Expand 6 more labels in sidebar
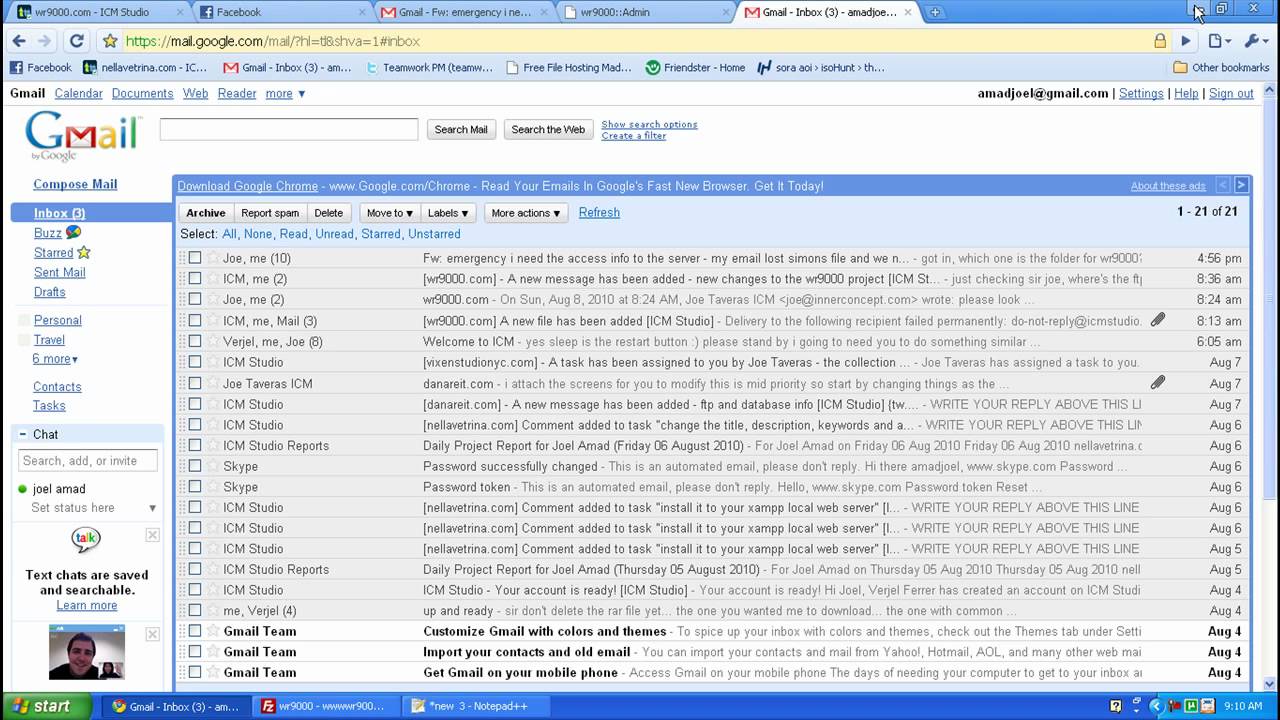This screenshot has width=1280, height=720. coord(55,359)
